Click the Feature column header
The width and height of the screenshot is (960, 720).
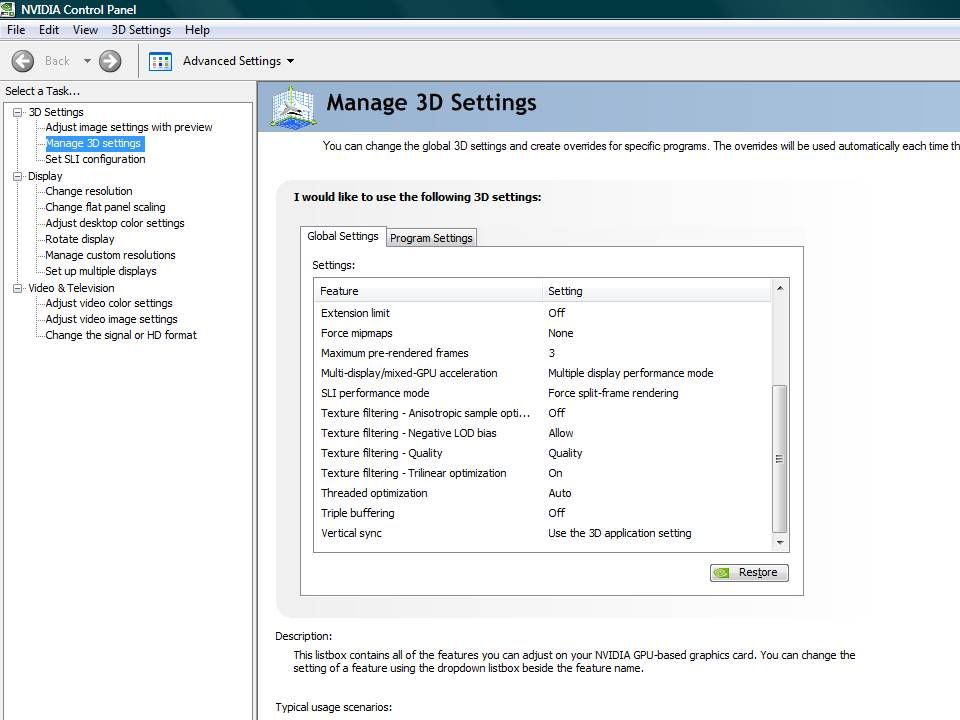pos(428,291)
